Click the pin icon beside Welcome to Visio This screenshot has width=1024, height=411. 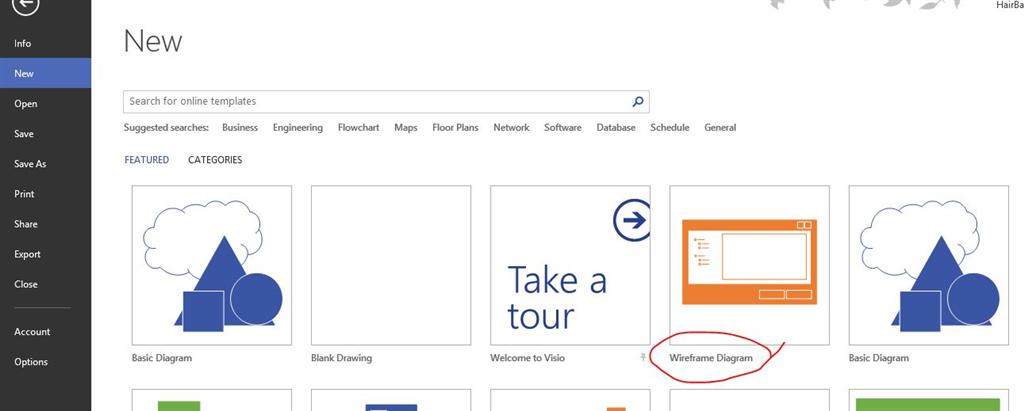tap(643, 357)
